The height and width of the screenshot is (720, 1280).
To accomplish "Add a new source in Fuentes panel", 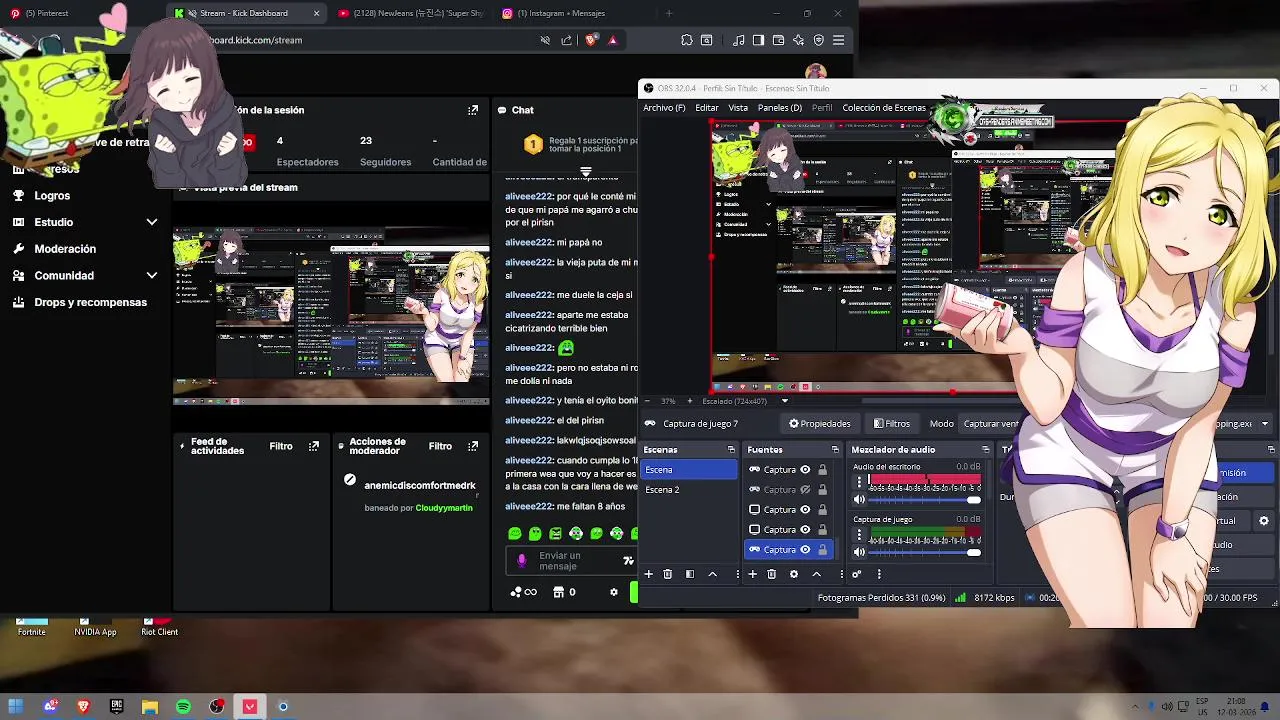I will 752,574.
